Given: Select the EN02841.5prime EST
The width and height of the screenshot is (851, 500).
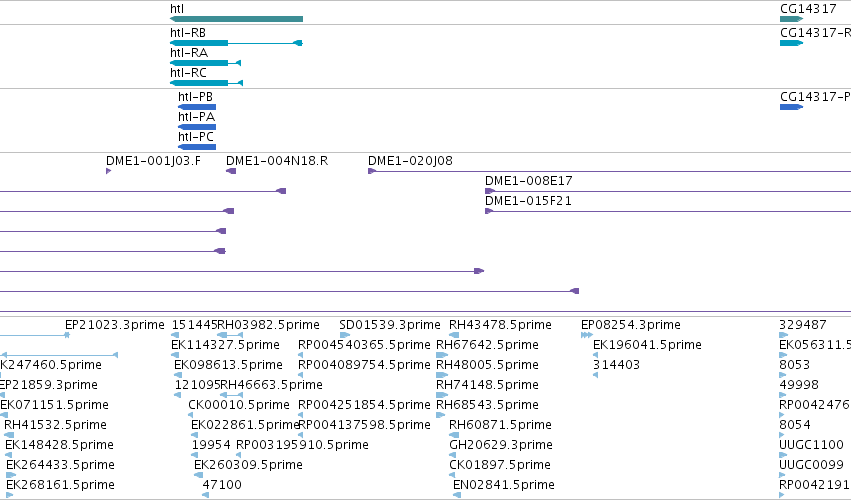Looking at the screenshot, I should [x=457, y=495].
